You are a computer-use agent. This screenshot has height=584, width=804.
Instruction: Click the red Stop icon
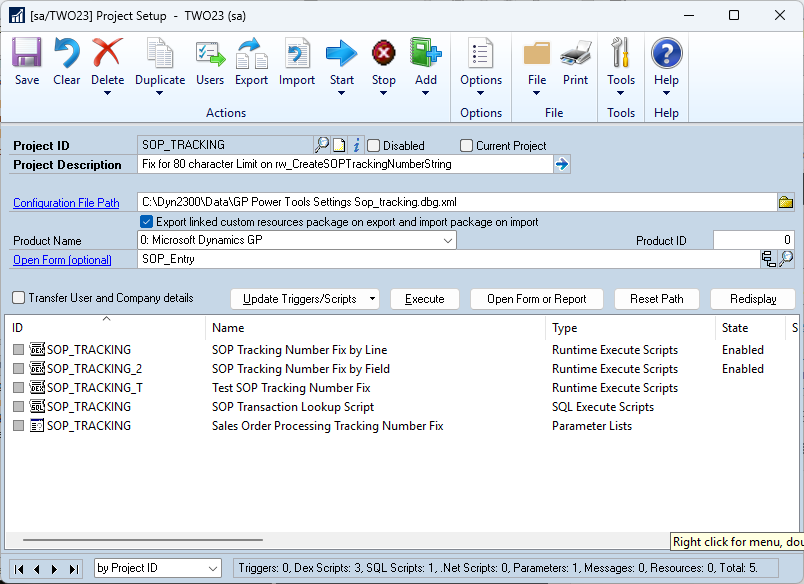[384, 53]
